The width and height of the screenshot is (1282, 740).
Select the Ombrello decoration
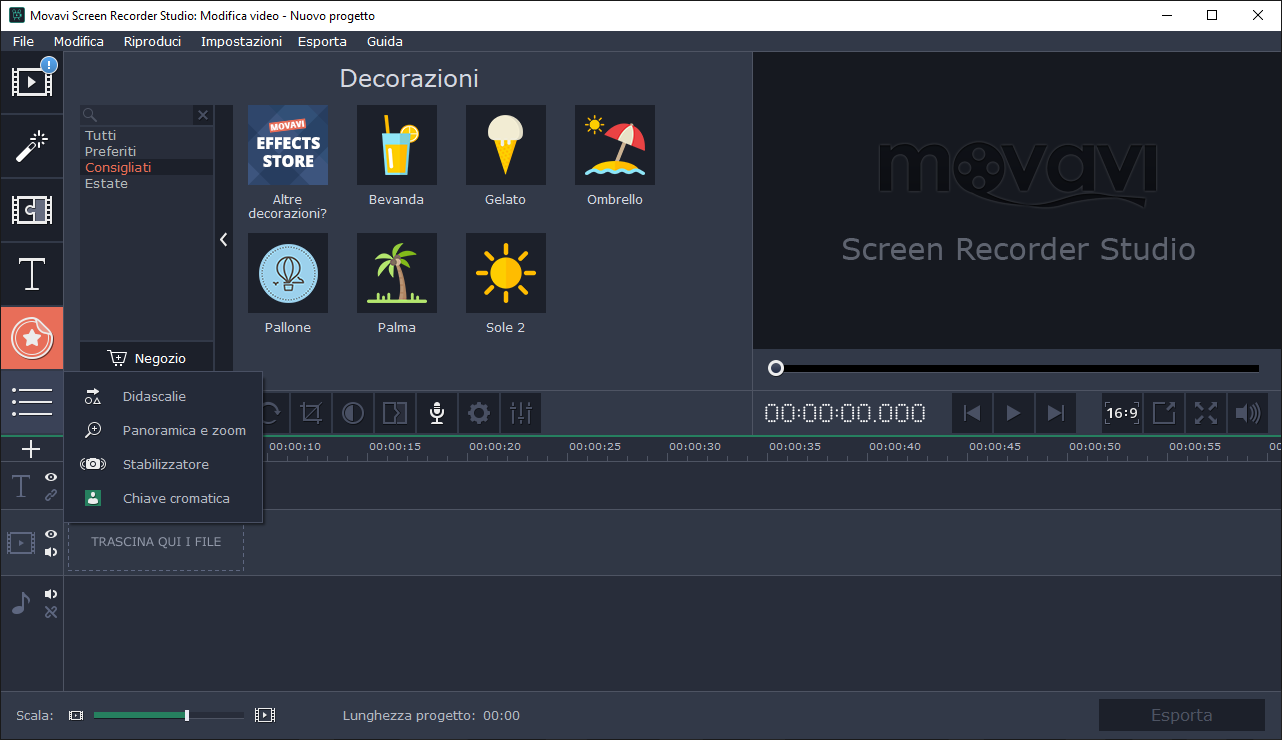click(x=615, y=145)
